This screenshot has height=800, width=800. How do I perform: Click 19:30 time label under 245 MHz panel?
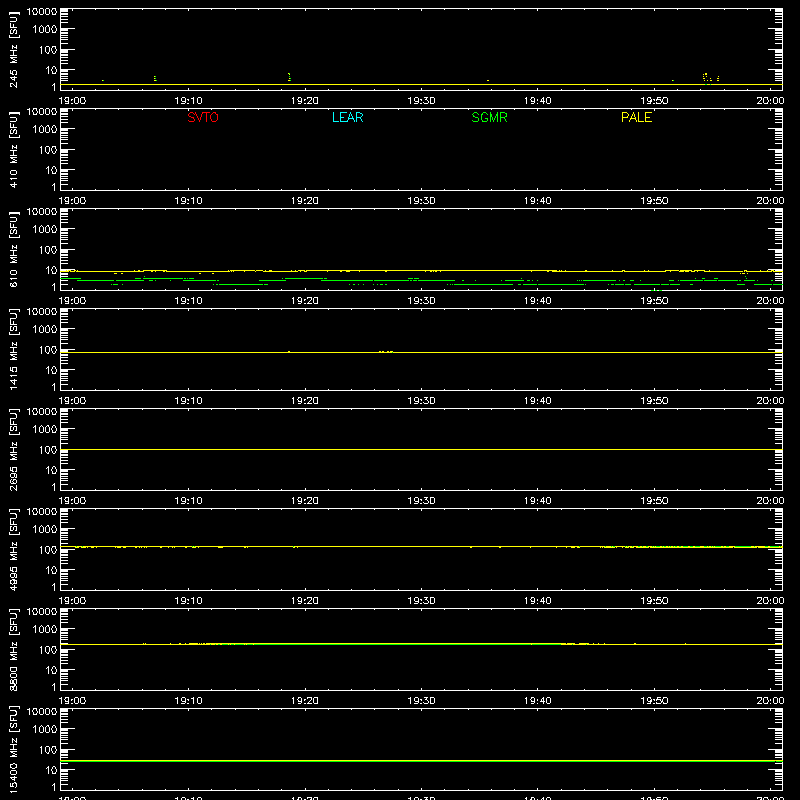tap(421, 101)
